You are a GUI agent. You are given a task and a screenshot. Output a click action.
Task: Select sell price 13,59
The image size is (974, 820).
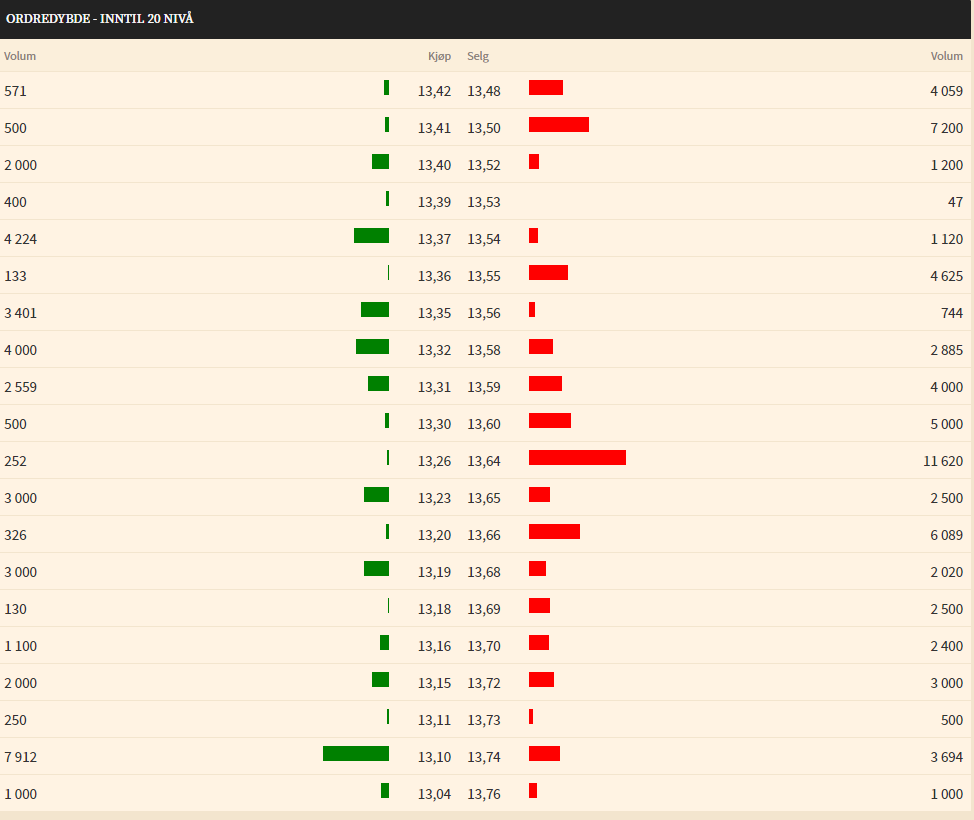(484, 387)
